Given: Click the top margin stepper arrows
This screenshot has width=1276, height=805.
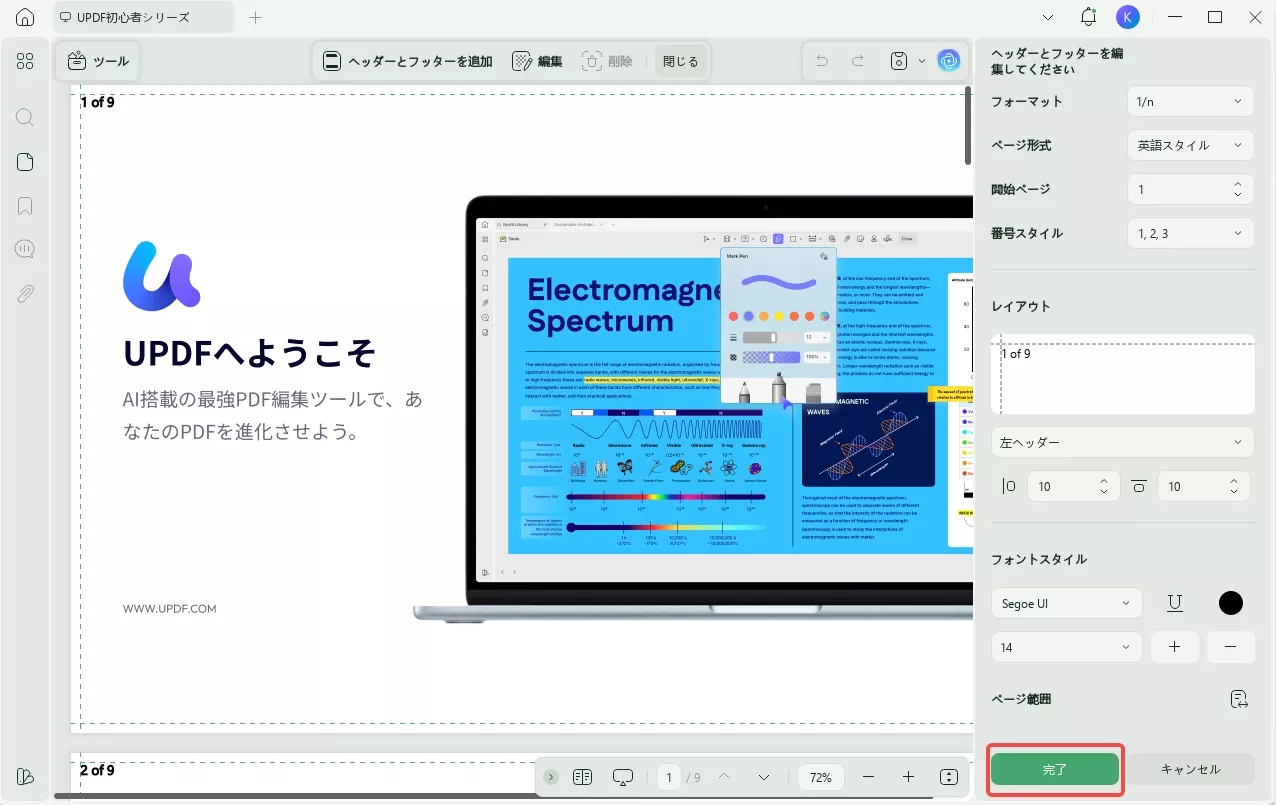Looking at the screenshot, I should [1233, 486].
